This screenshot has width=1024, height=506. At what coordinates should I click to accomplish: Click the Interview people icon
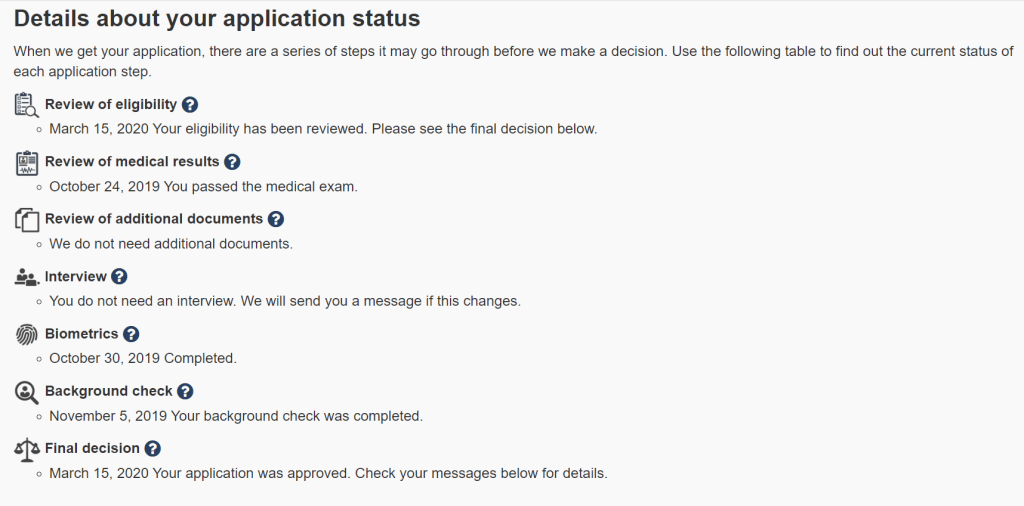tap(27, 277)
